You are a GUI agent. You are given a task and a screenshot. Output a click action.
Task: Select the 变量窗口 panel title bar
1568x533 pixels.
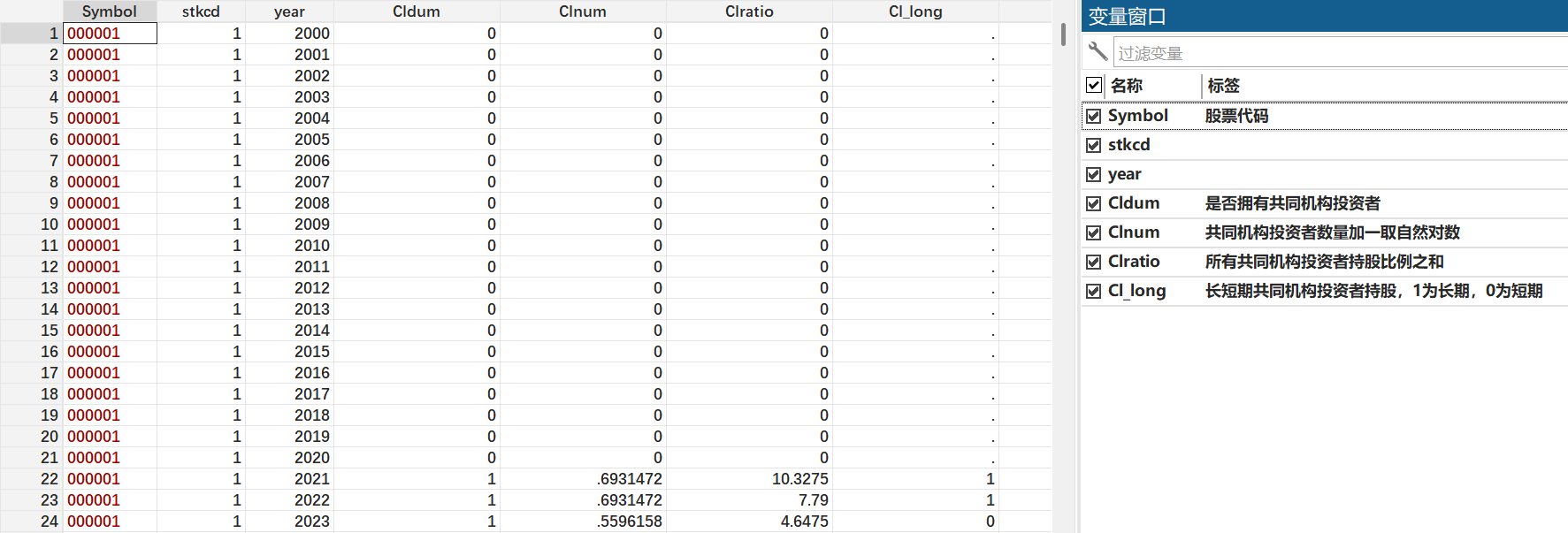(x=1323, y=16)
